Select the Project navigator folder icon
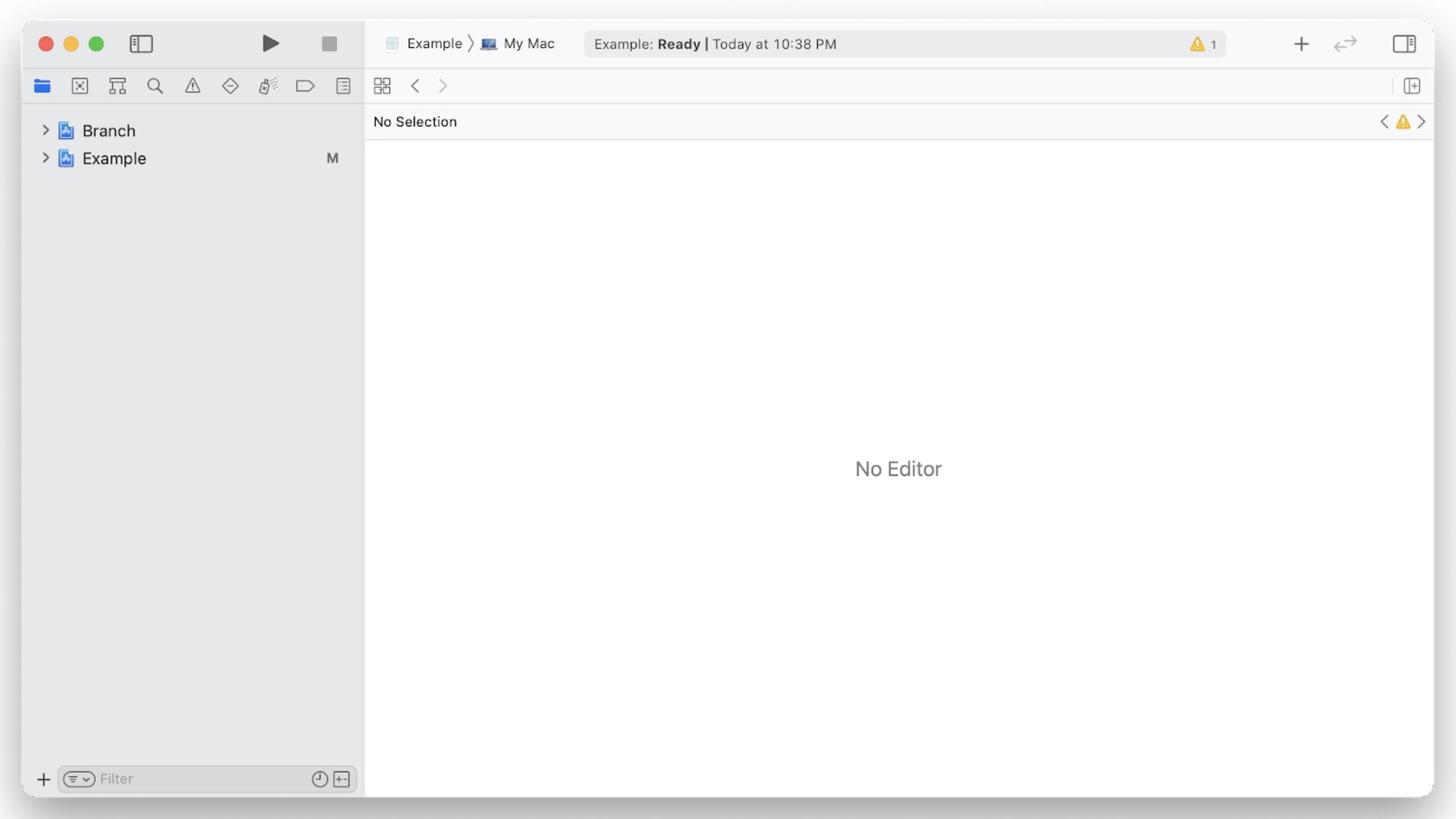The width and height of the screenshot is (1456, 819). (43, 86)
